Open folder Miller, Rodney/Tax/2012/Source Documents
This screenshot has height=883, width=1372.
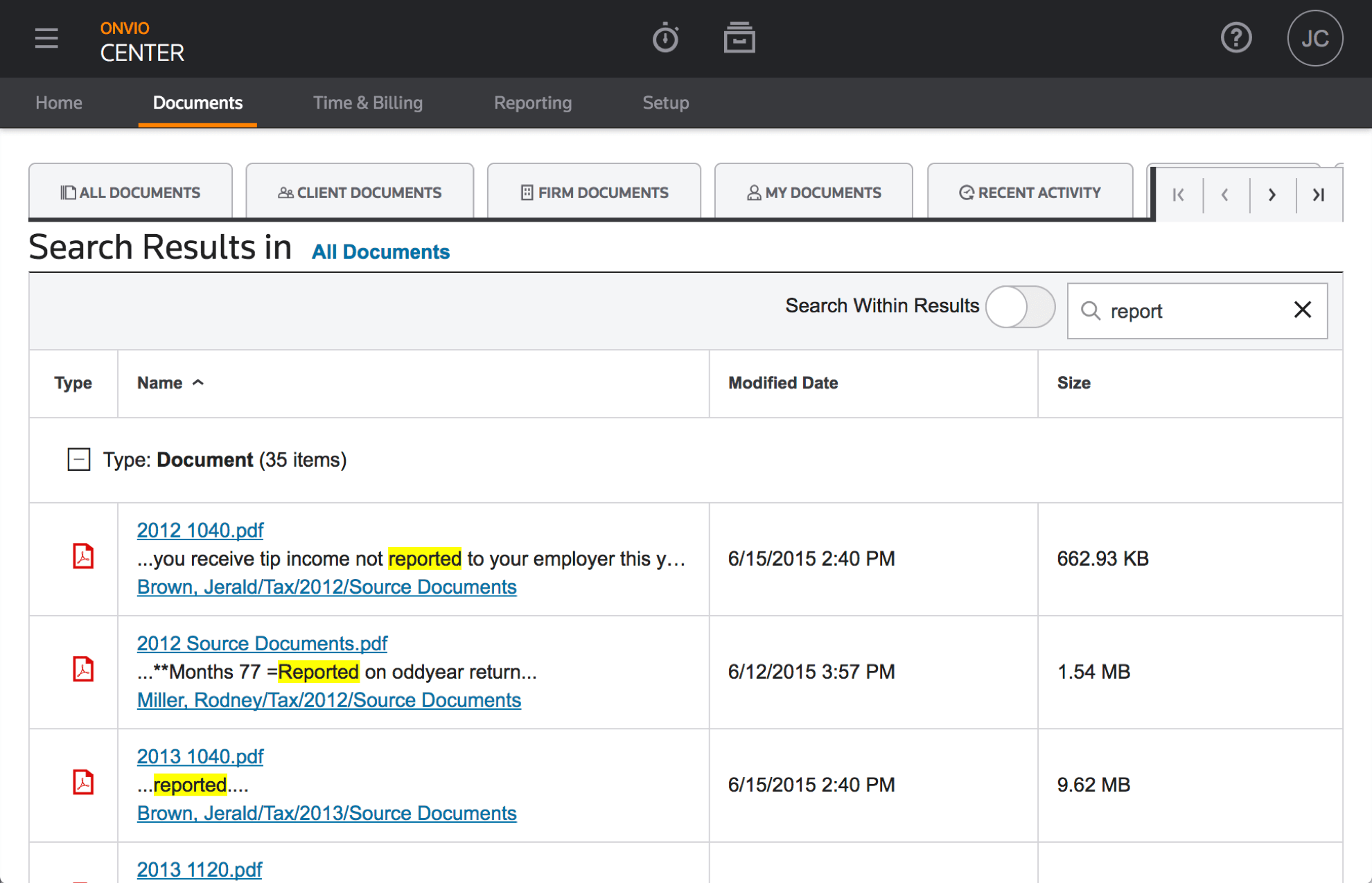[x=328, y=699]
